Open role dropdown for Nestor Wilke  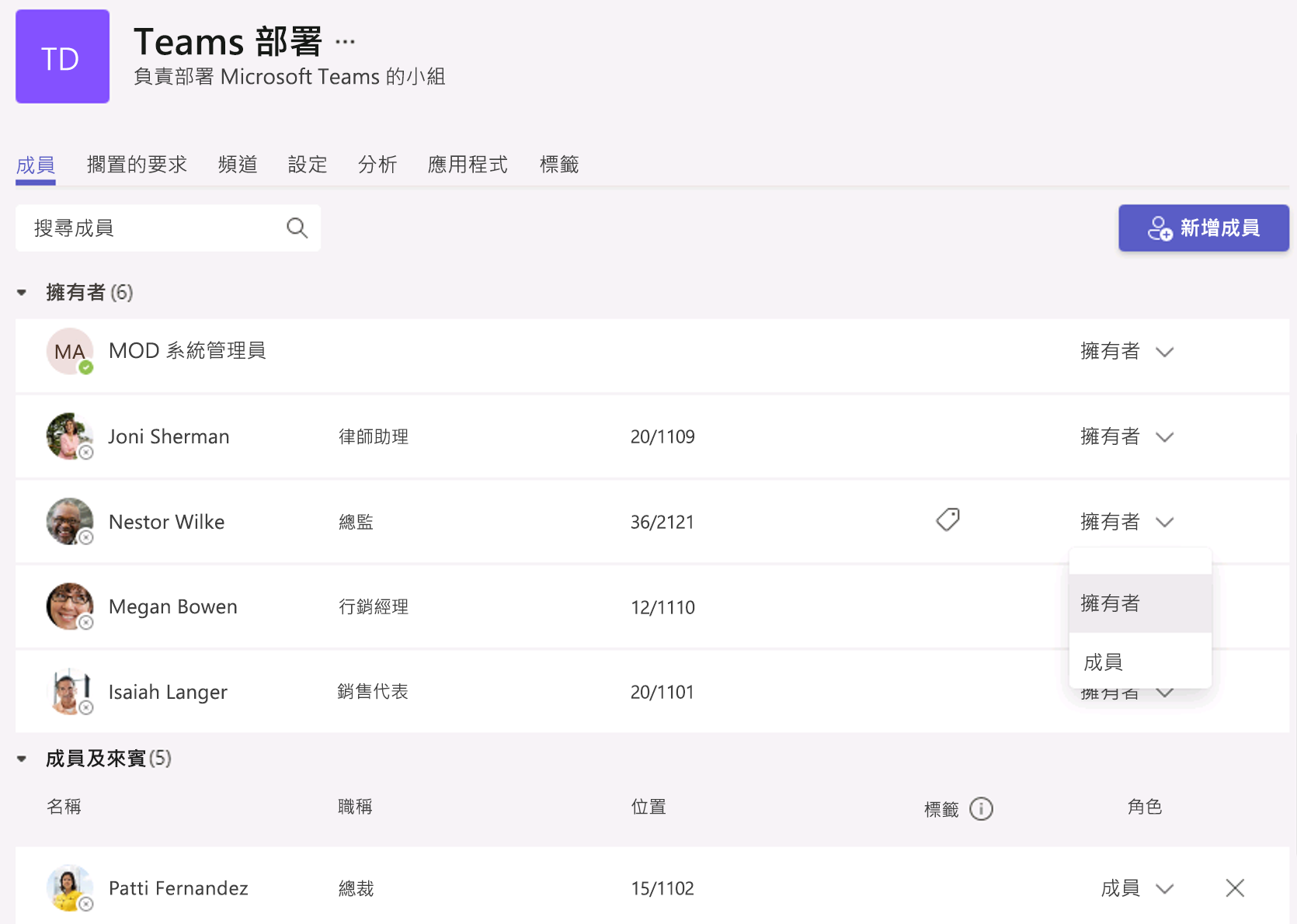tap(1127, 522)
